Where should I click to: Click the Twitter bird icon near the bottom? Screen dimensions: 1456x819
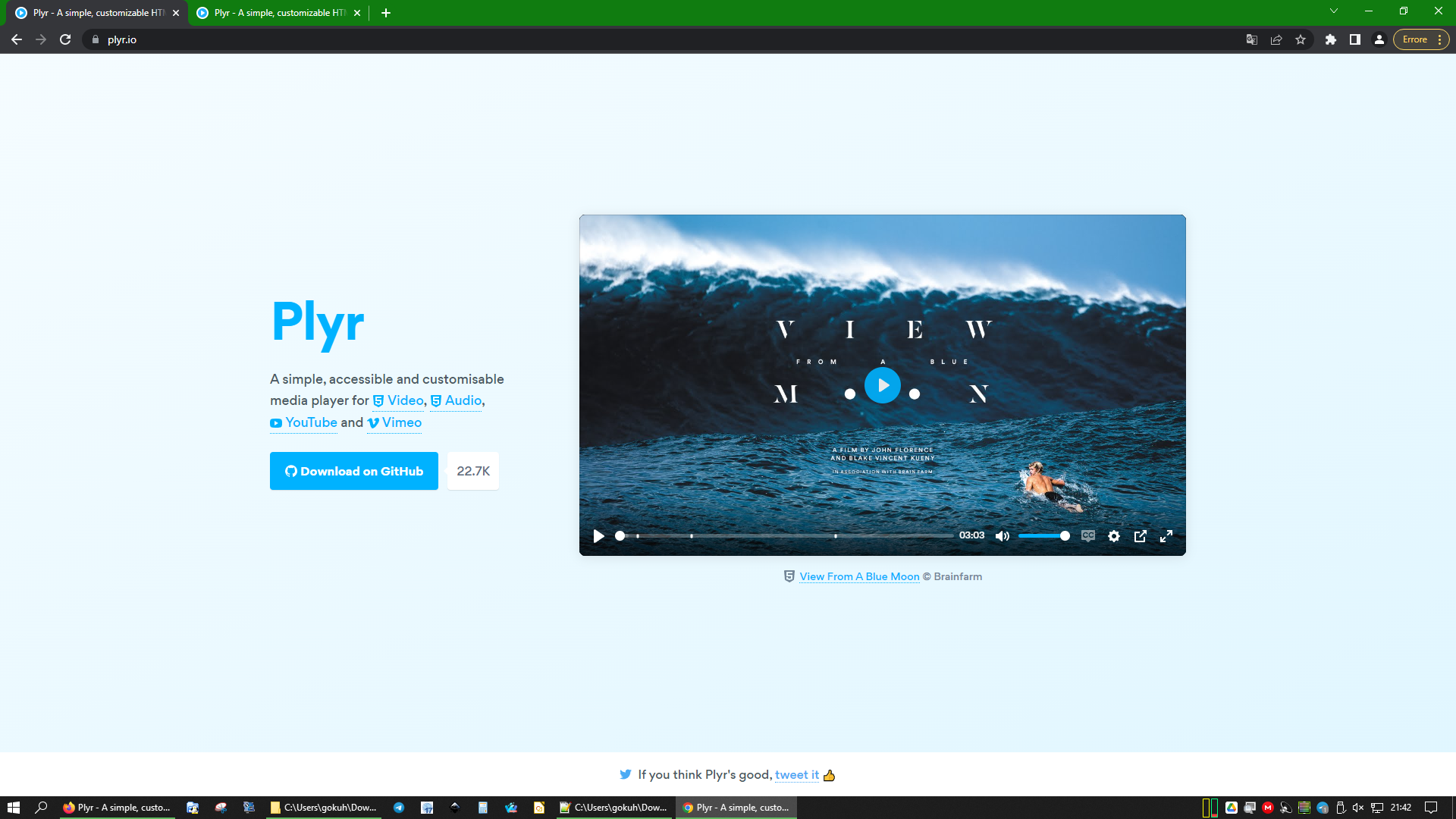point(626,774)
